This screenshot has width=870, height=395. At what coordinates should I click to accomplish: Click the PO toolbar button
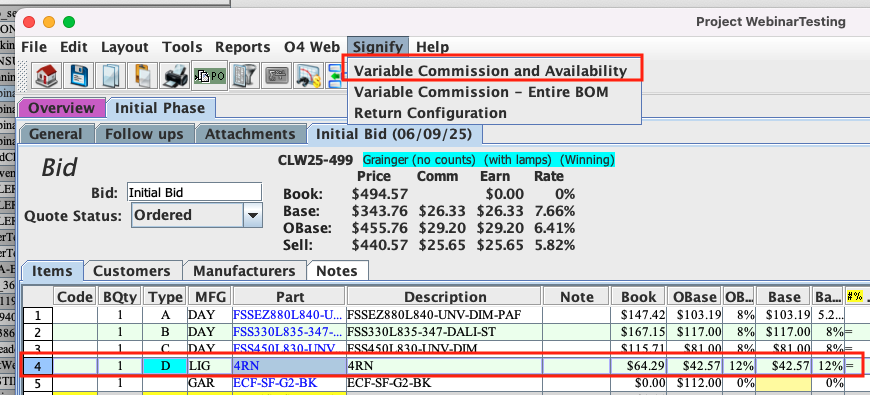click(x=209, y=75)
